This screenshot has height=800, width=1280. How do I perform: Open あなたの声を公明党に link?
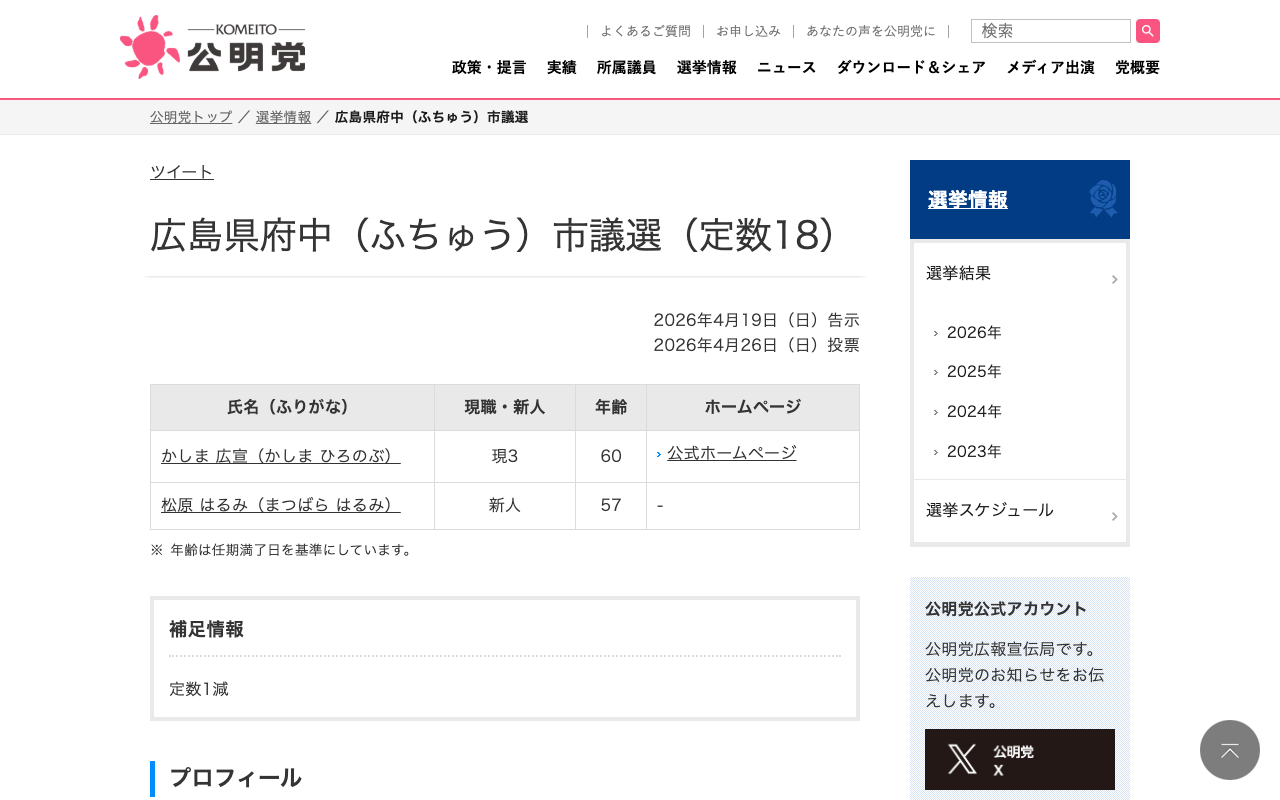871,31
